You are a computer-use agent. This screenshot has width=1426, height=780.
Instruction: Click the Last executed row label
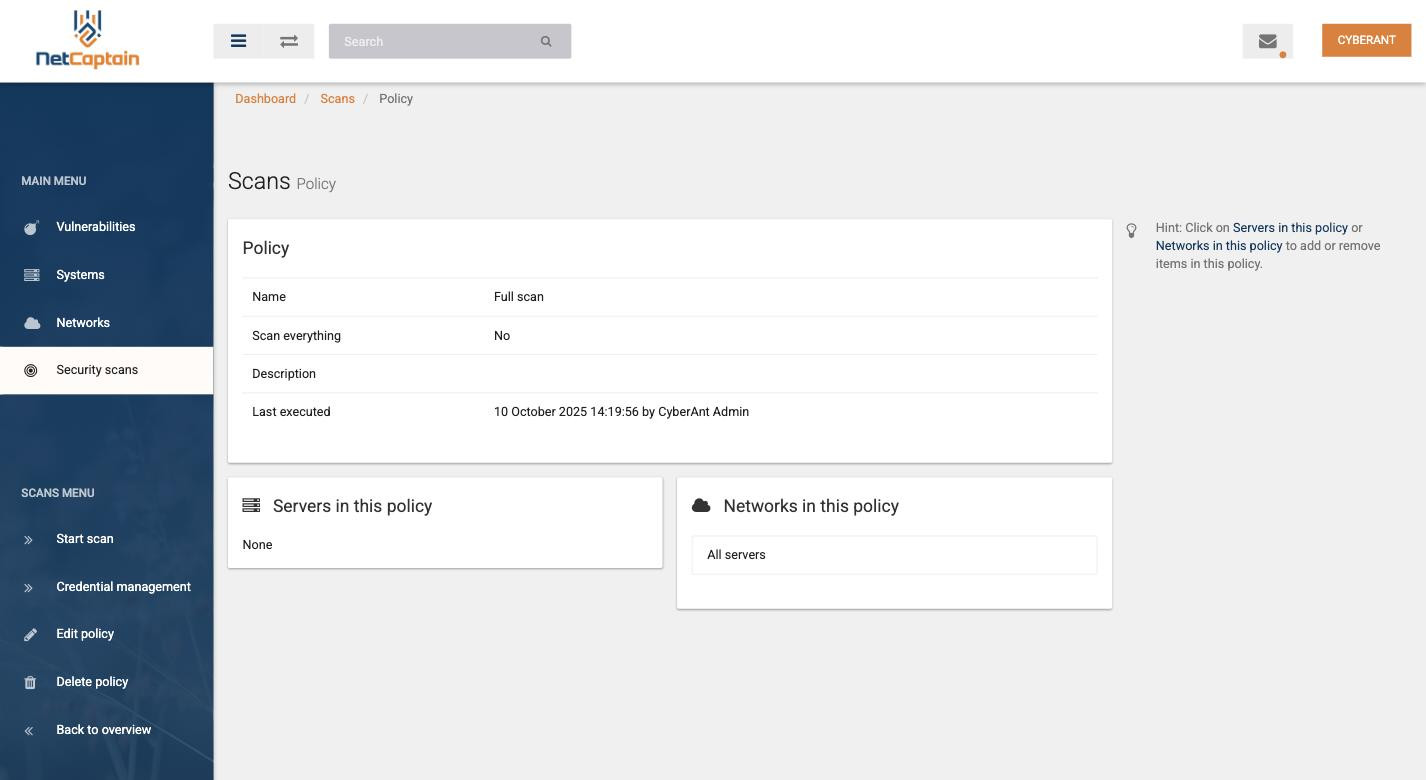click(291, 412)
